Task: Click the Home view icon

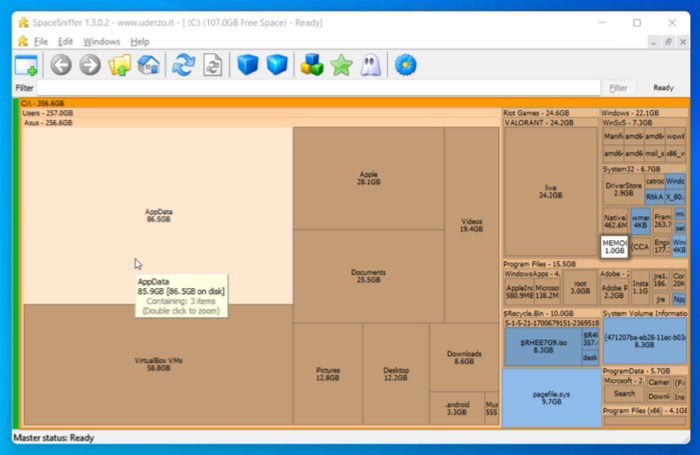Action: point(149,65)
